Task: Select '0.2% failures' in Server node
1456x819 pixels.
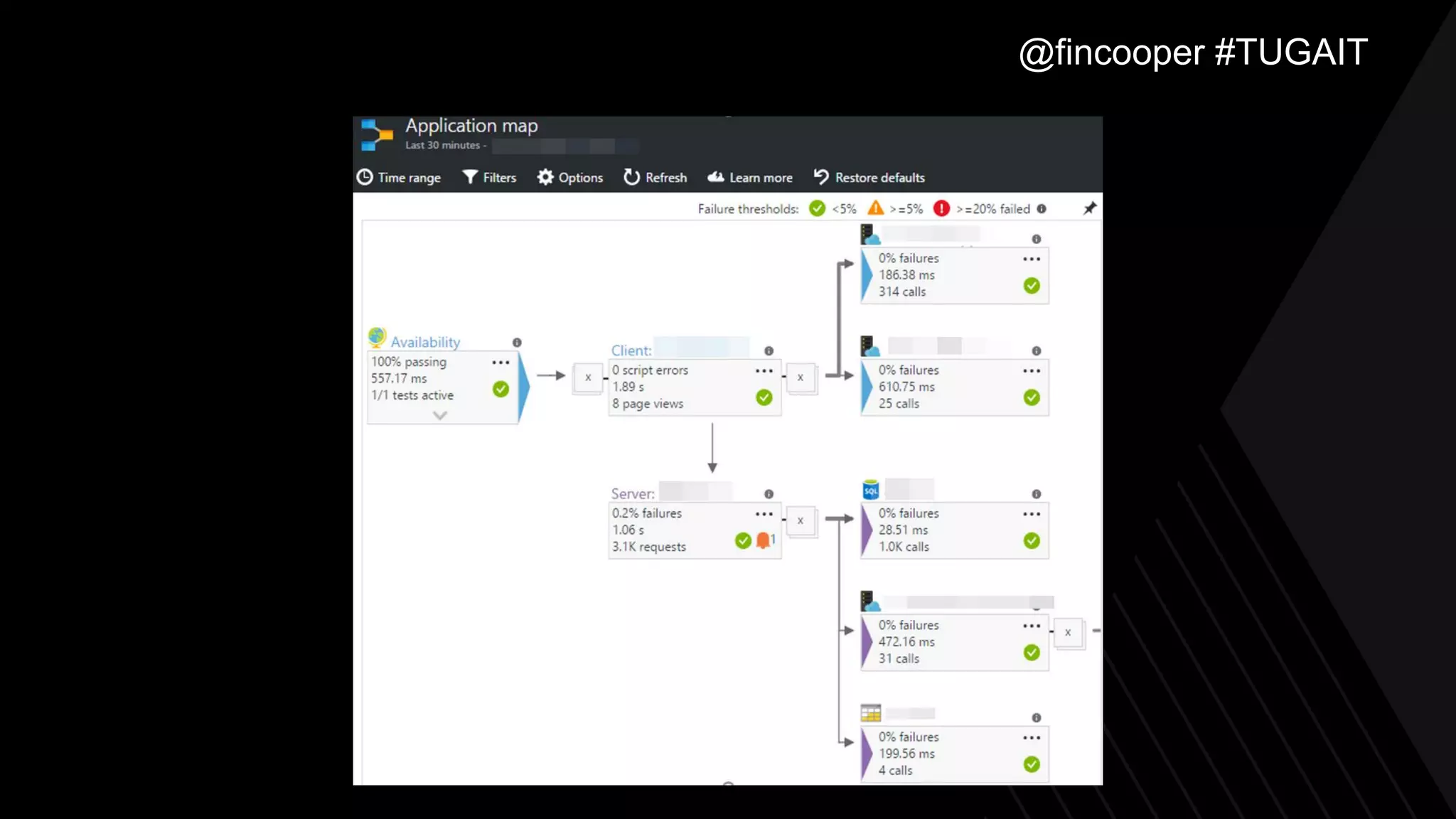Action: (x=647, y=513)
